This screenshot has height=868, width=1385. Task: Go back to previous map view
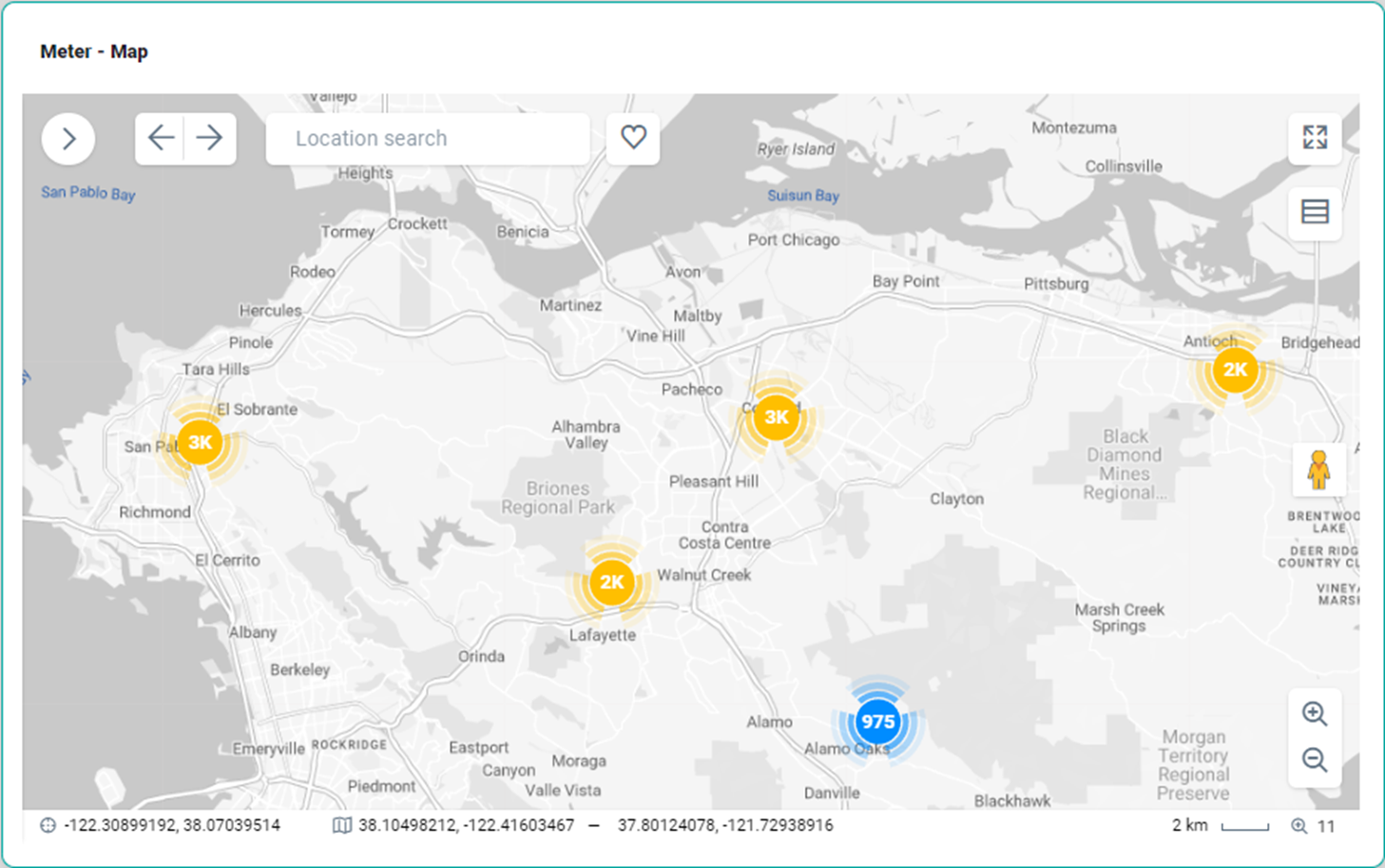[161, 139]
